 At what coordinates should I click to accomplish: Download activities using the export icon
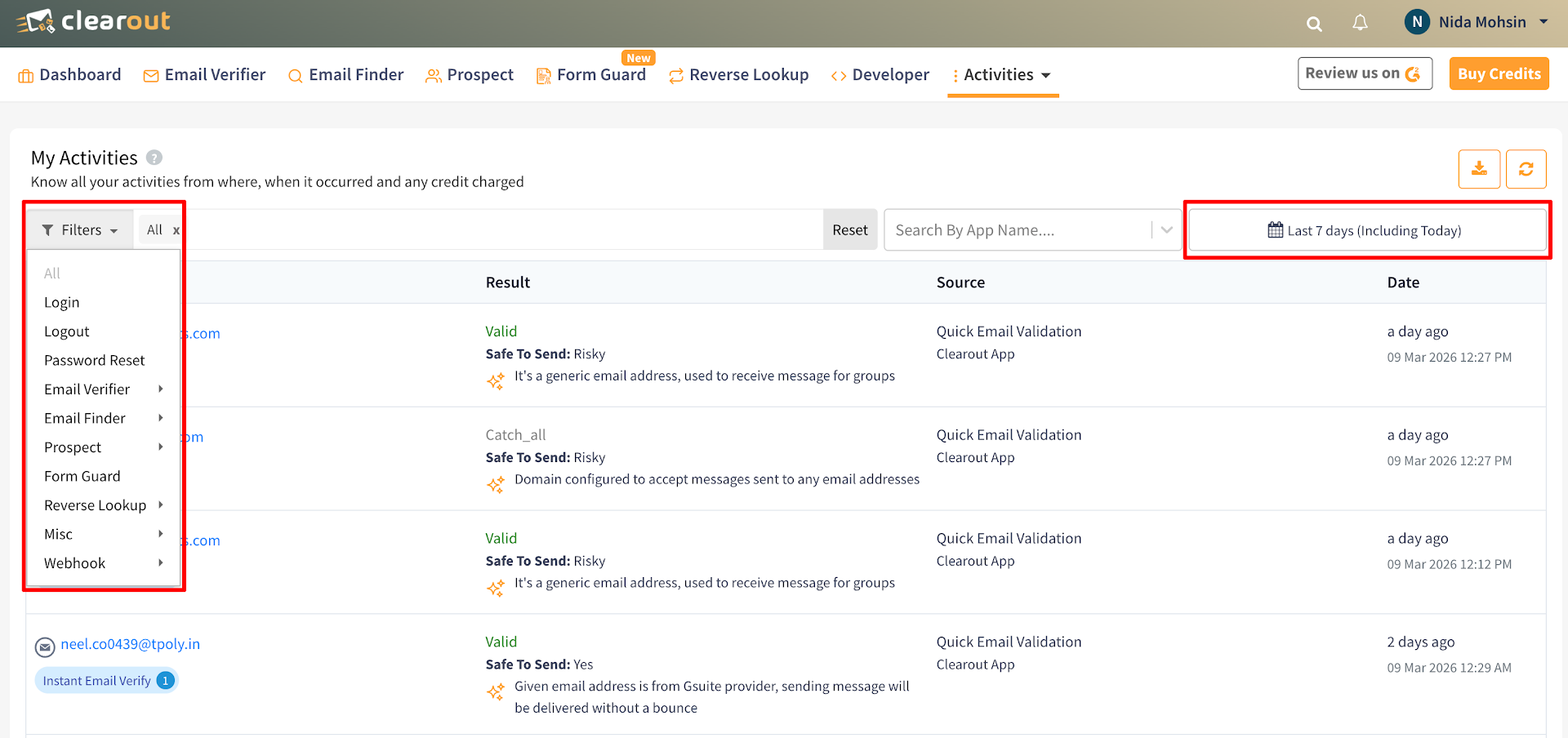coord(1479,168)
